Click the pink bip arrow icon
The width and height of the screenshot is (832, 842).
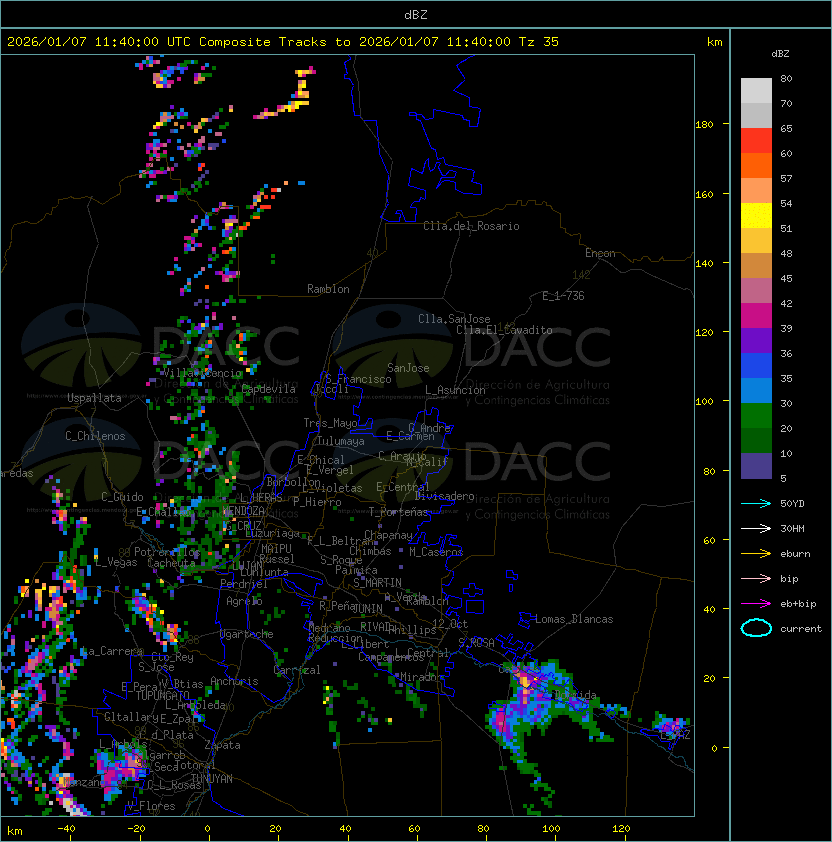[756, 578]
